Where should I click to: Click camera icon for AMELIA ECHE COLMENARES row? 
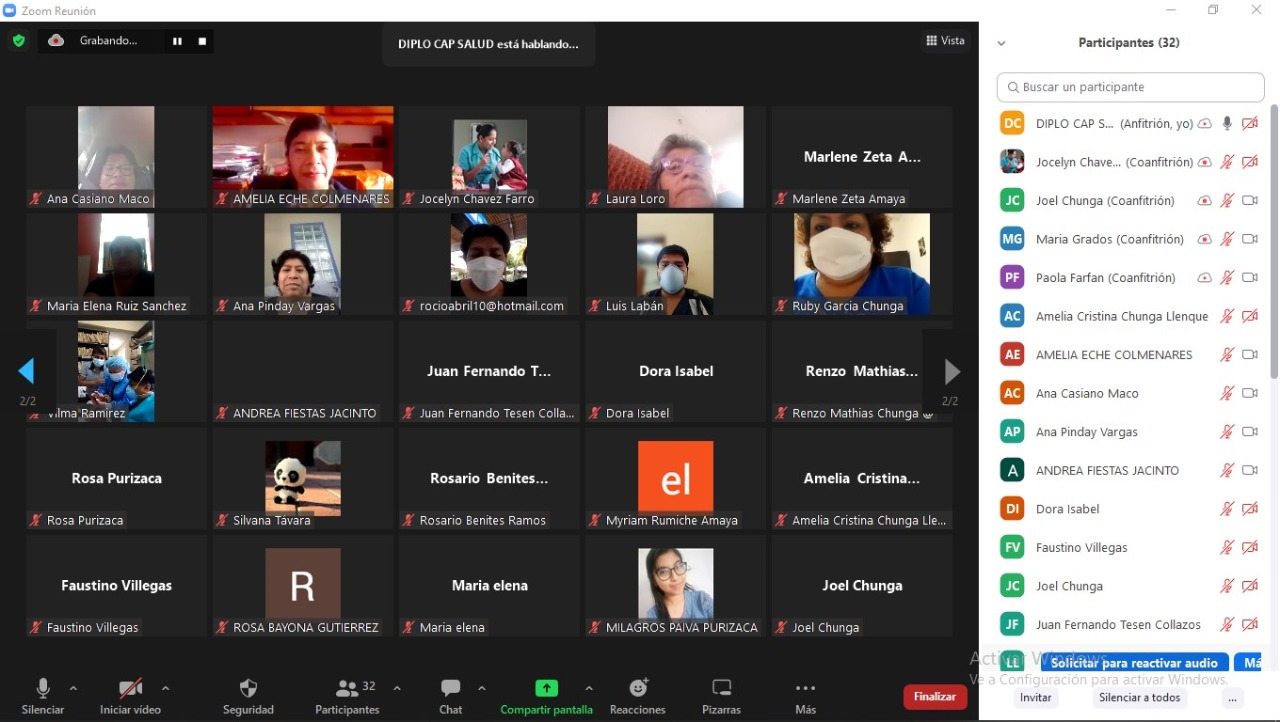click(x=1250, y=354)
